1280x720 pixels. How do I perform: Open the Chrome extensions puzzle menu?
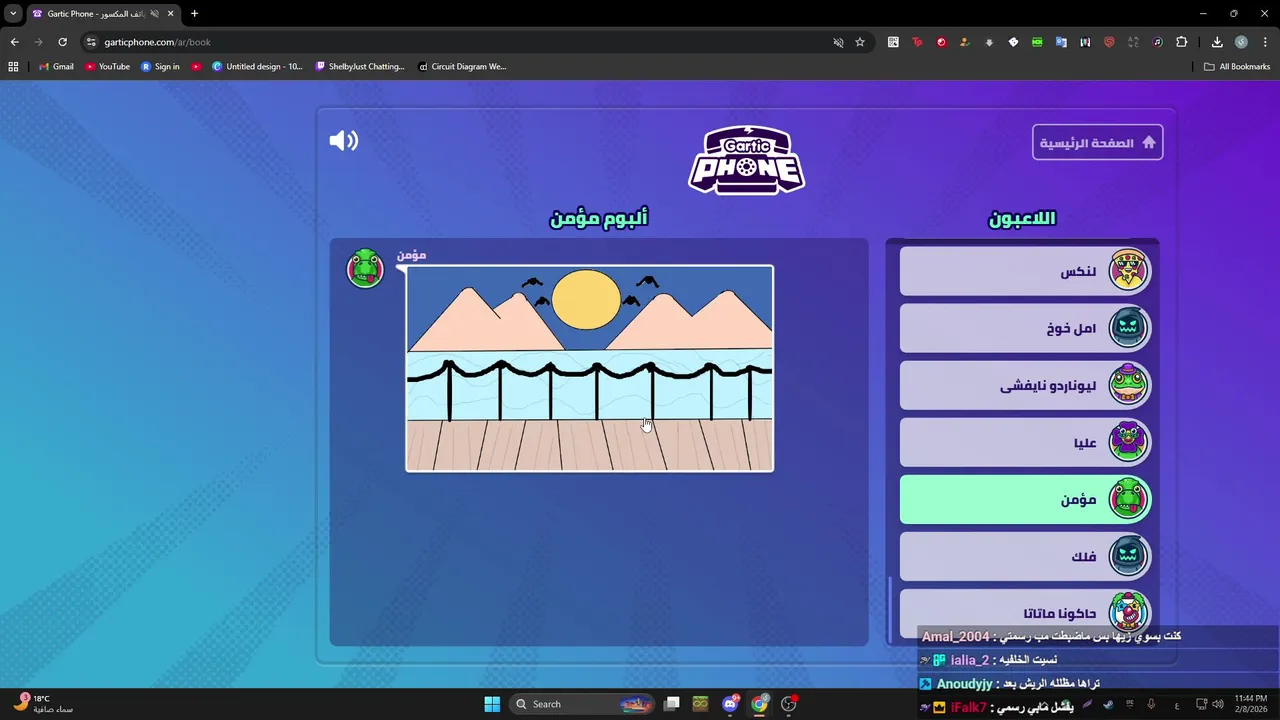pyautogui.click(x=1182, y=42)
